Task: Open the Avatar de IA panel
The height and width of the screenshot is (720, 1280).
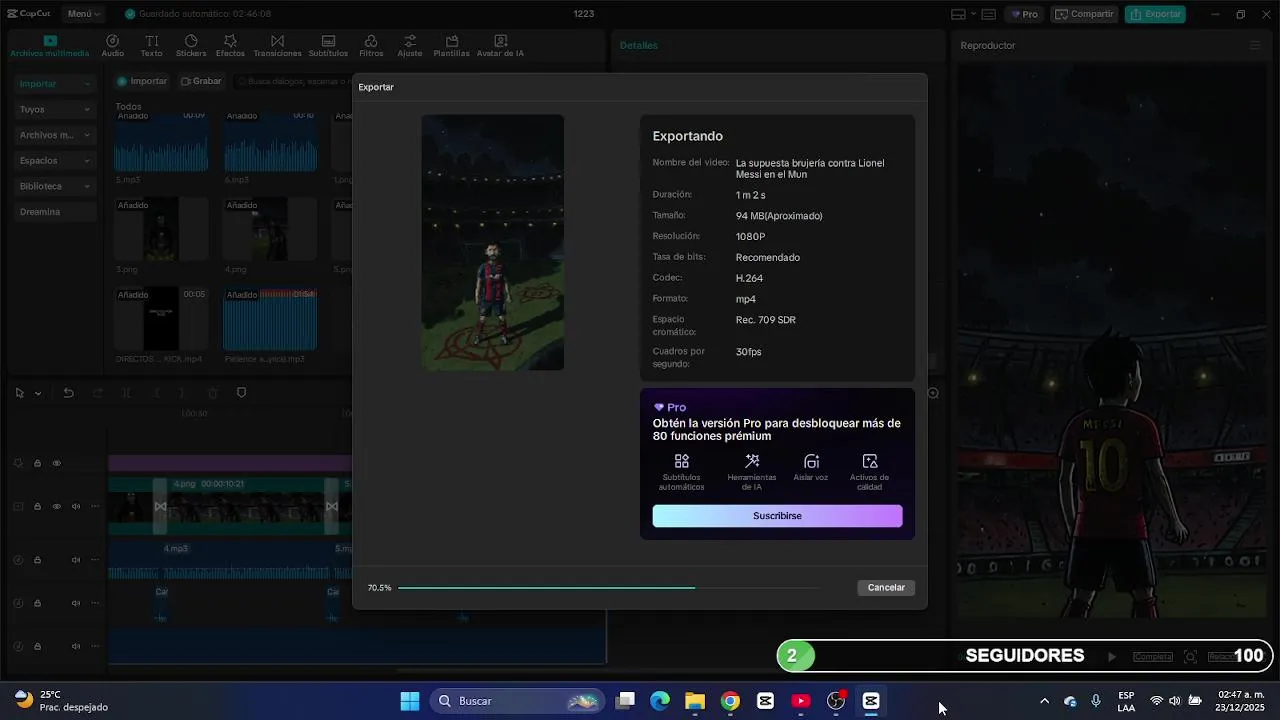Action: [500, 46]
